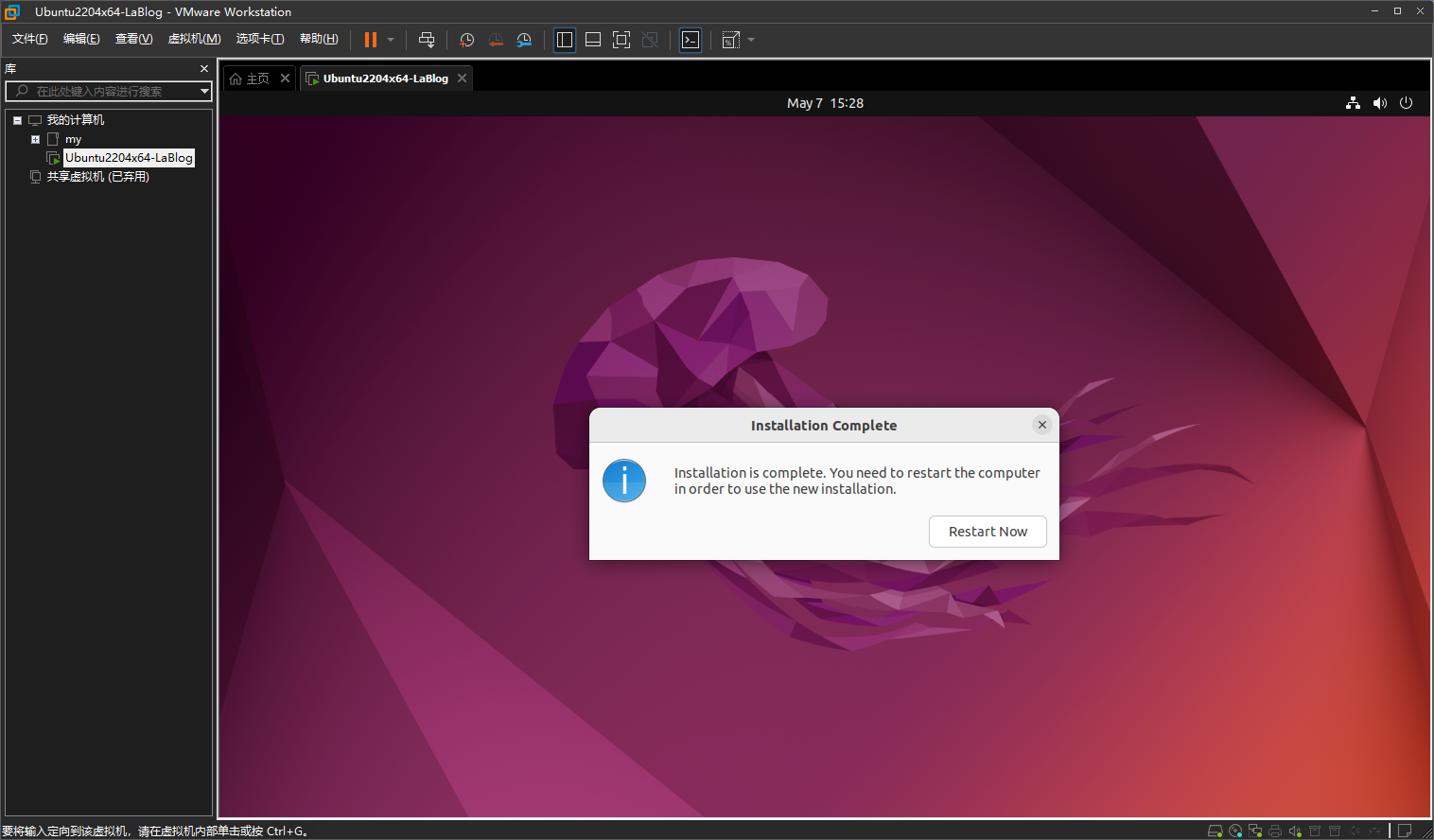Viewport: 1434px width, 840px height.
Task: Select the my folder in library
Action: point(73,139)
